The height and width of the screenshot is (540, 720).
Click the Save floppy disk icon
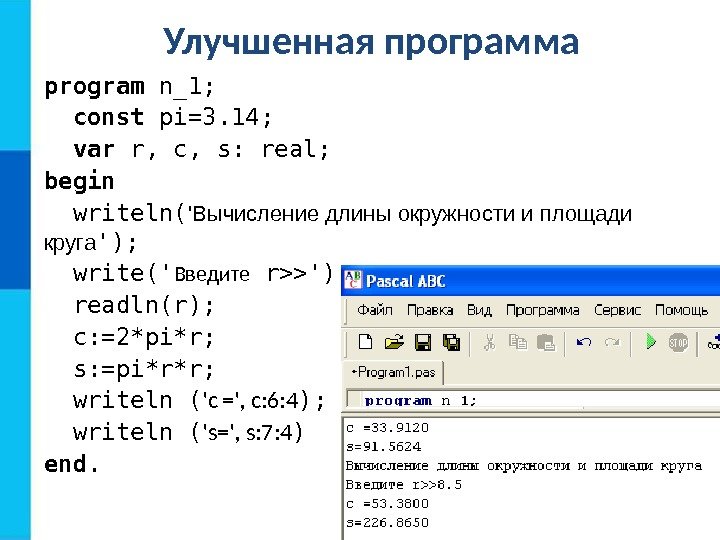pyautogui.click(x=423, y=343)
